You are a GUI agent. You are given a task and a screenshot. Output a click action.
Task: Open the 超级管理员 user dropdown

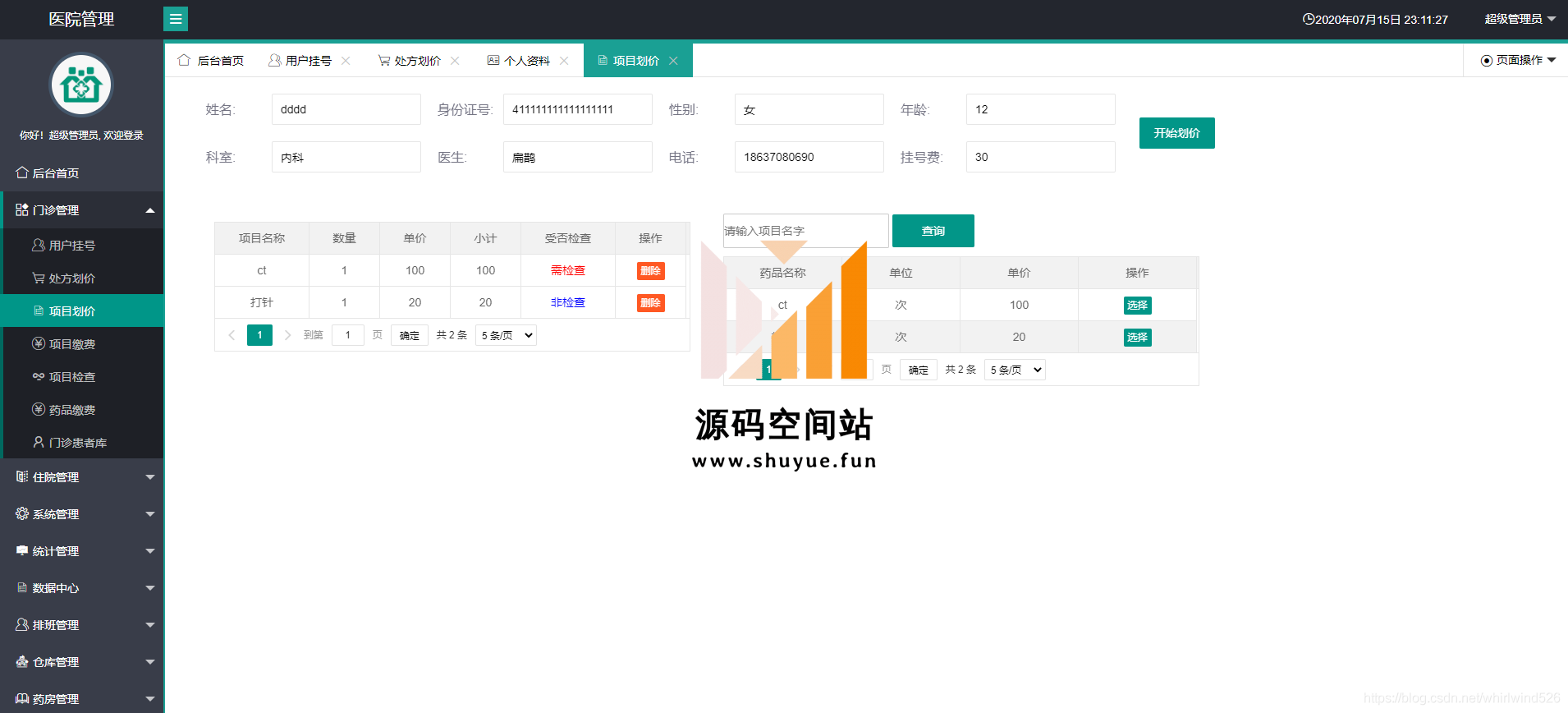1520,19
